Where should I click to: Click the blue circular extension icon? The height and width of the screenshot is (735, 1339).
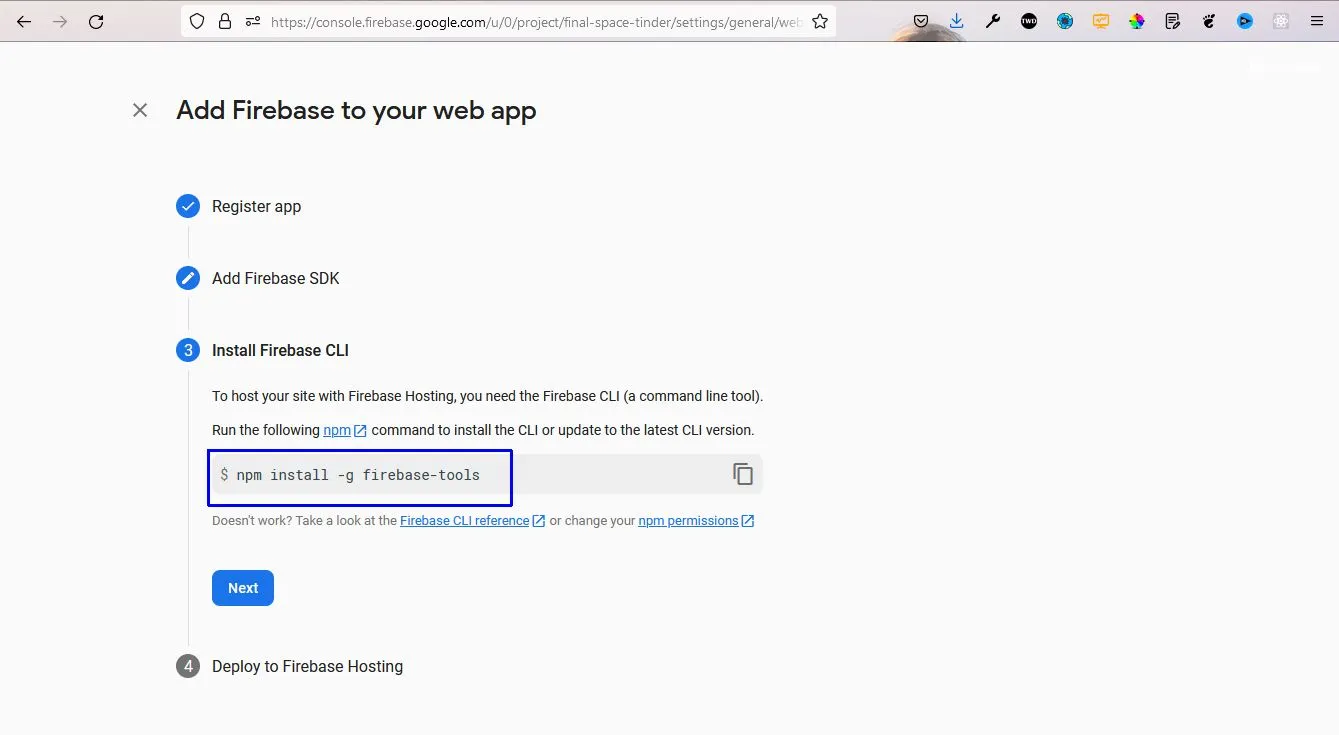pyautogui.click(x=1065, y=21)
